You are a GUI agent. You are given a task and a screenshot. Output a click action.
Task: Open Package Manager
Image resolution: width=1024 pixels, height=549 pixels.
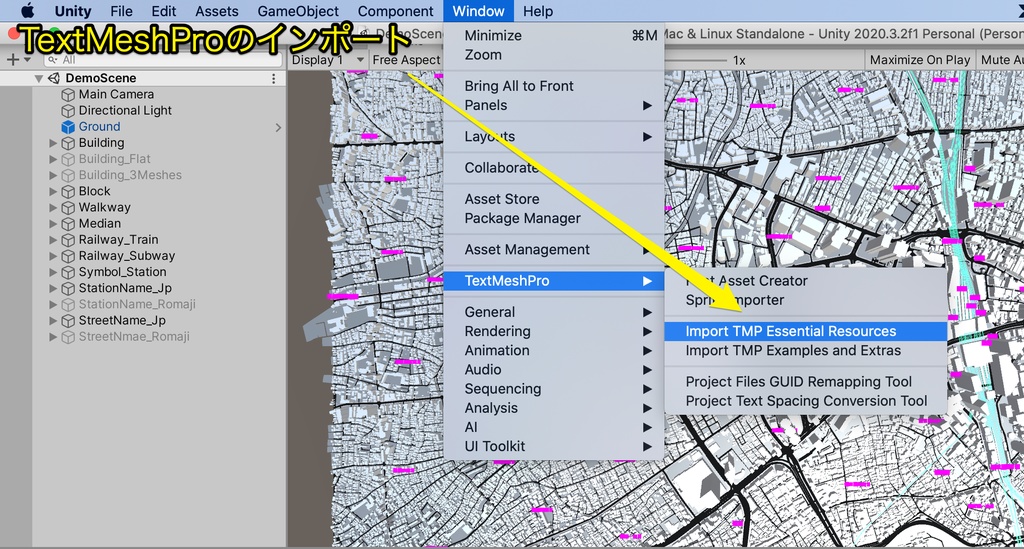(554, 218)
